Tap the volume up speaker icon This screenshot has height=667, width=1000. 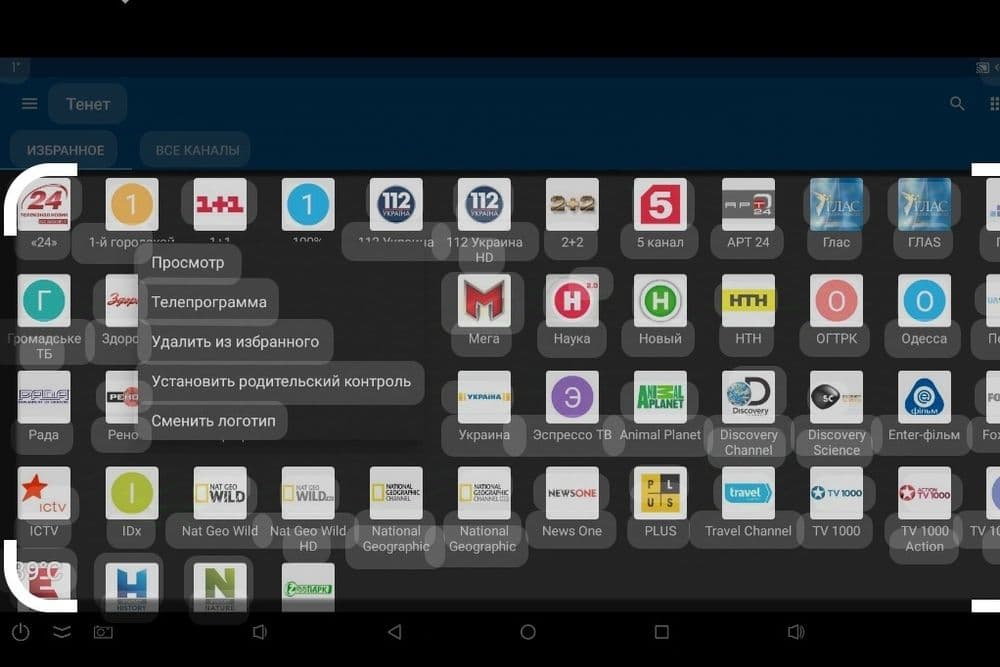click(x=796, y=632)
